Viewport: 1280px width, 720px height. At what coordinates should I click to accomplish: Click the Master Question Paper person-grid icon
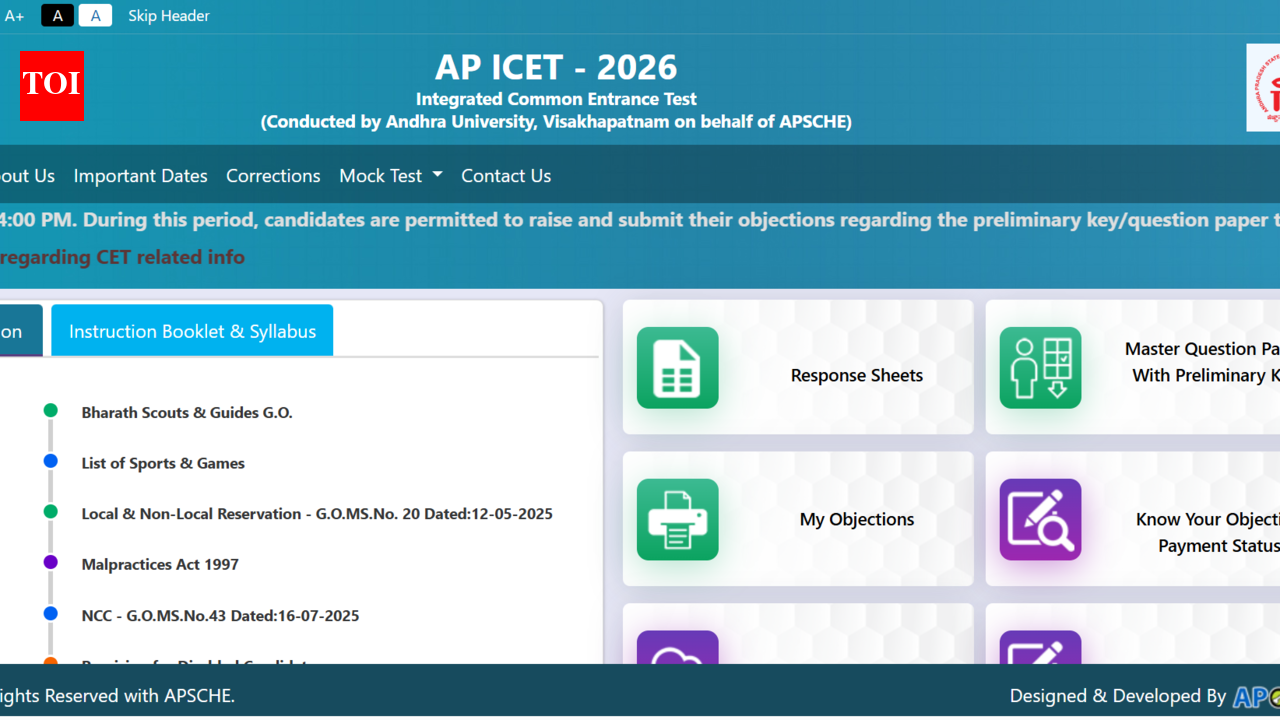(x=1040, y=367)
